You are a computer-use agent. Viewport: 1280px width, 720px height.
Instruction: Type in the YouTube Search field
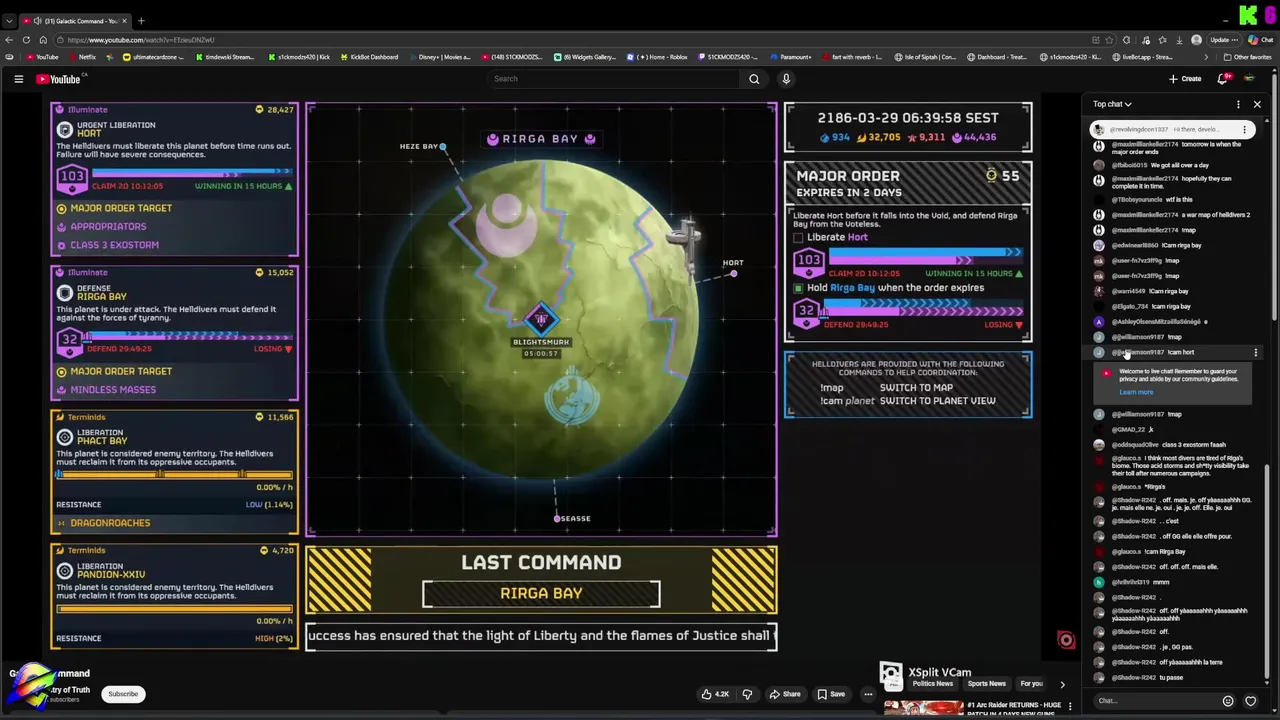[612, 79]
